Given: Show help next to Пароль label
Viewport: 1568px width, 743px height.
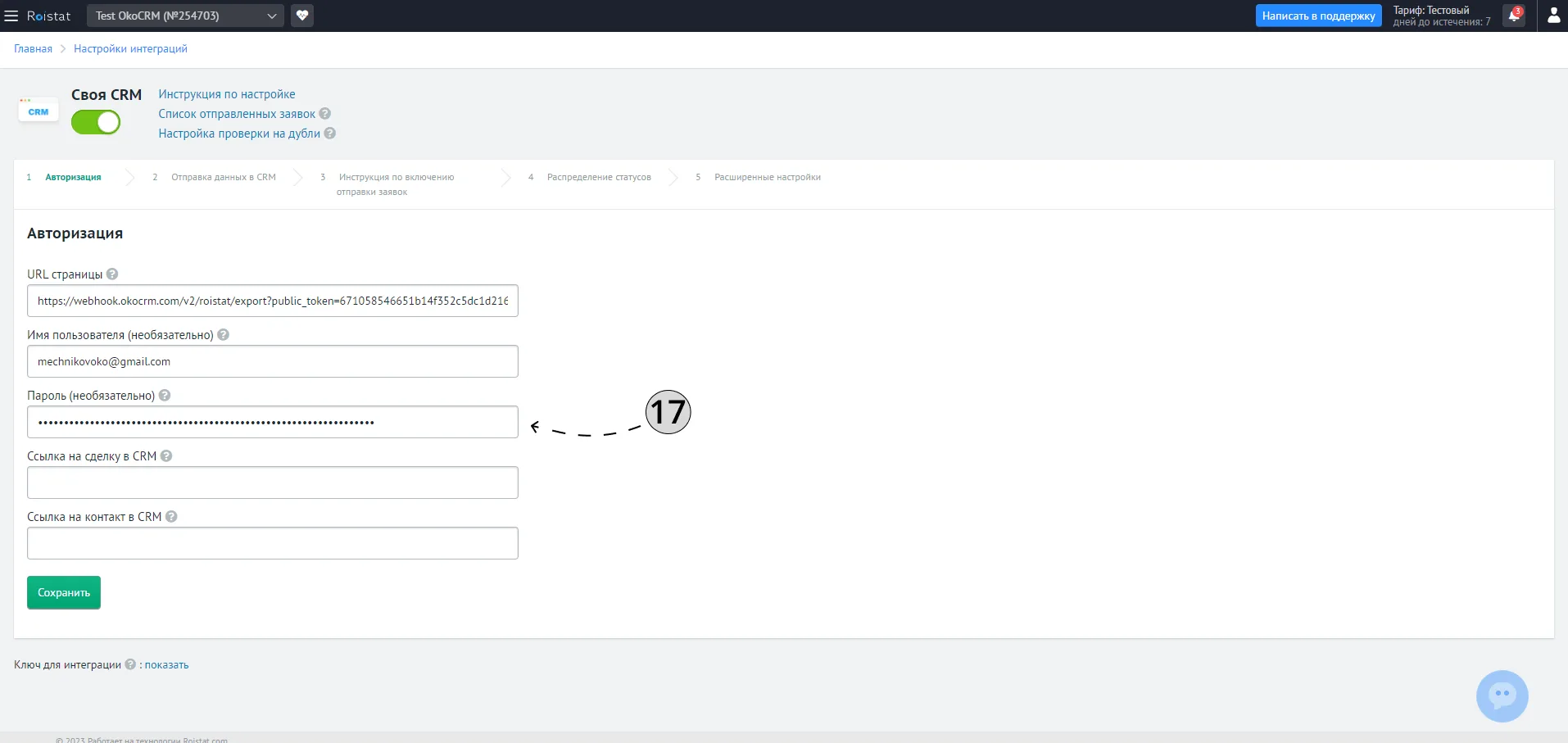Looking at the screenshot, I should tap(165, 396).
